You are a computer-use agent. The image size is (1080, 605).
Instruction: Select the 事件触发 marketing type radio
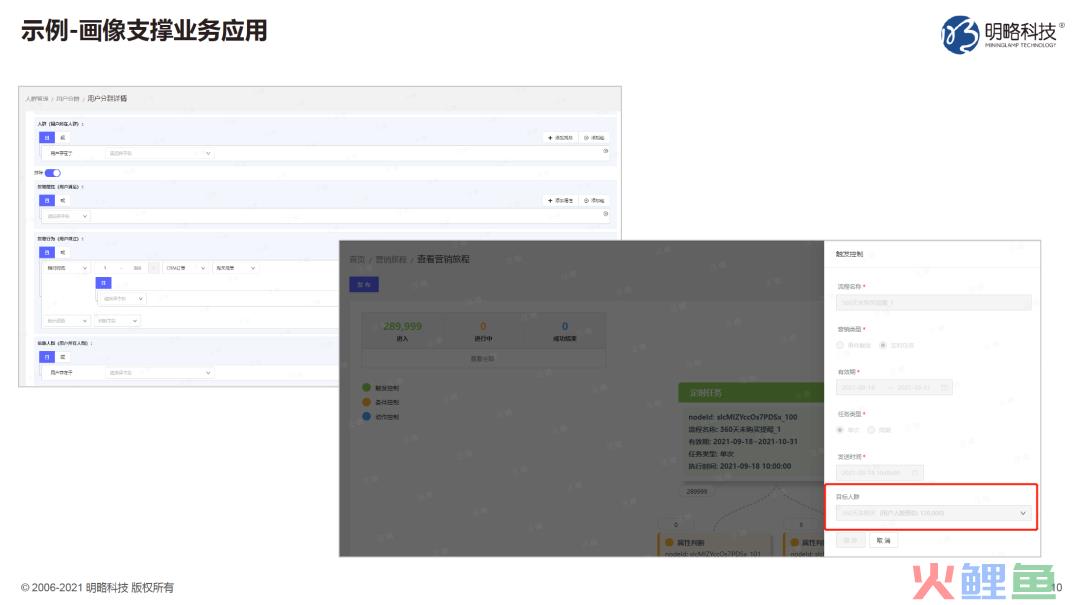(x=840, y=345)
